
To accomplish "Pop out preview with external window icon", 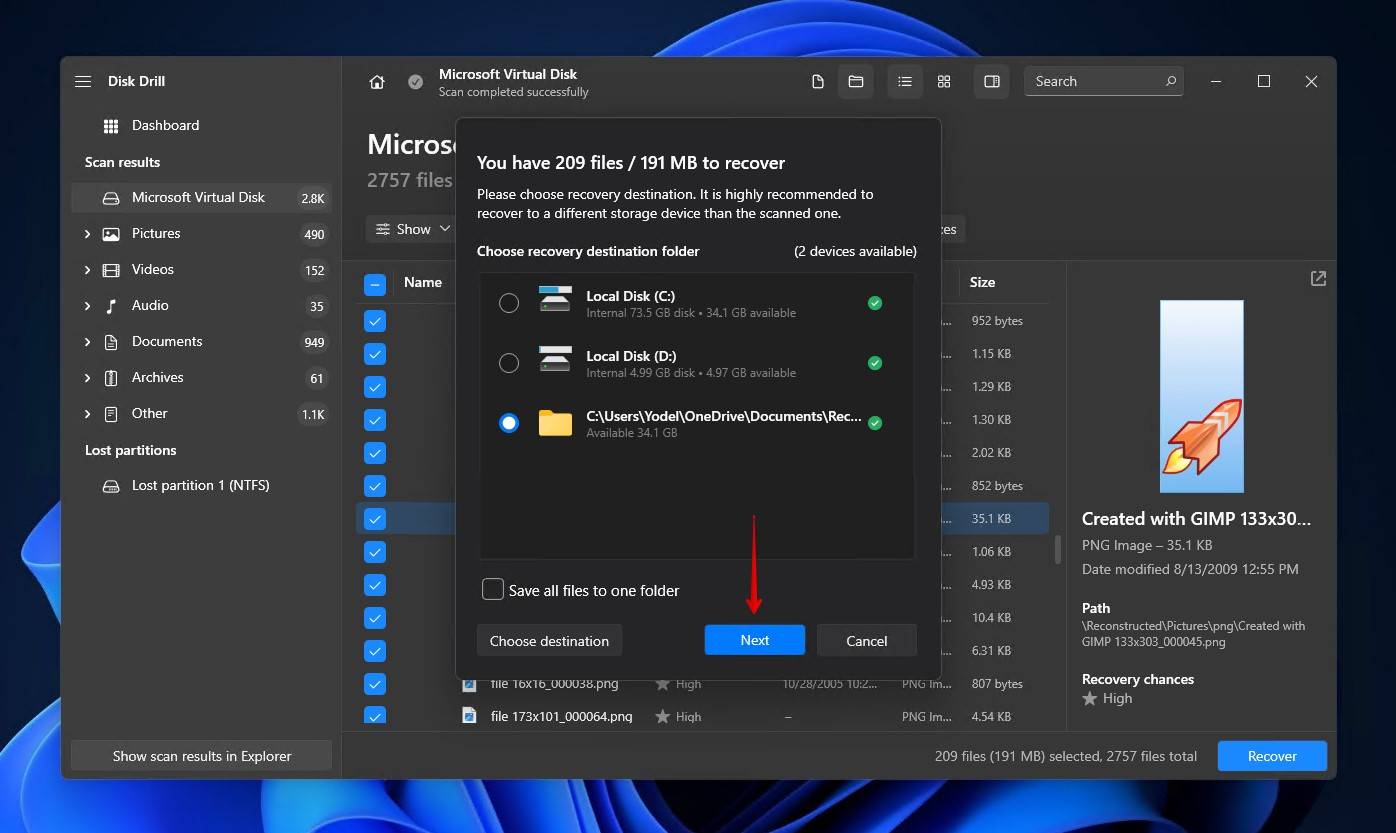I will (x=1318, y=279).
